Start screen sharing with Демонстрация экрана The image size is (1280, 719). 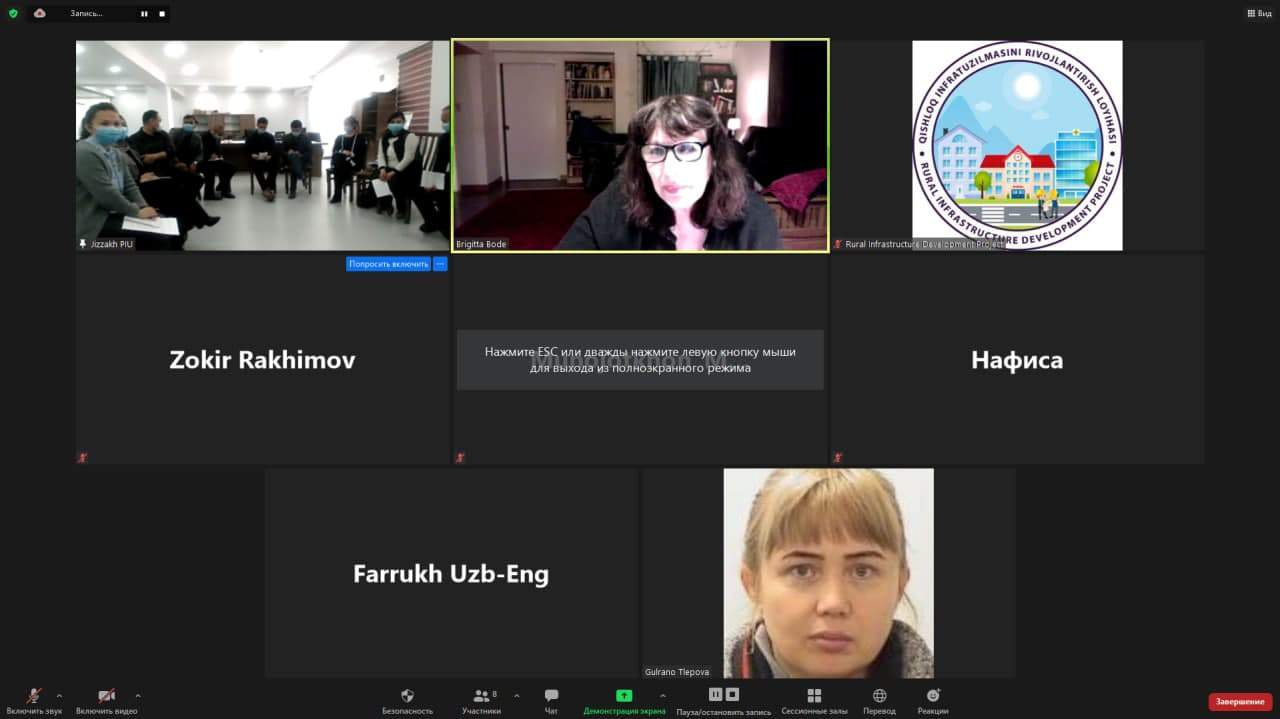point(624,696)
